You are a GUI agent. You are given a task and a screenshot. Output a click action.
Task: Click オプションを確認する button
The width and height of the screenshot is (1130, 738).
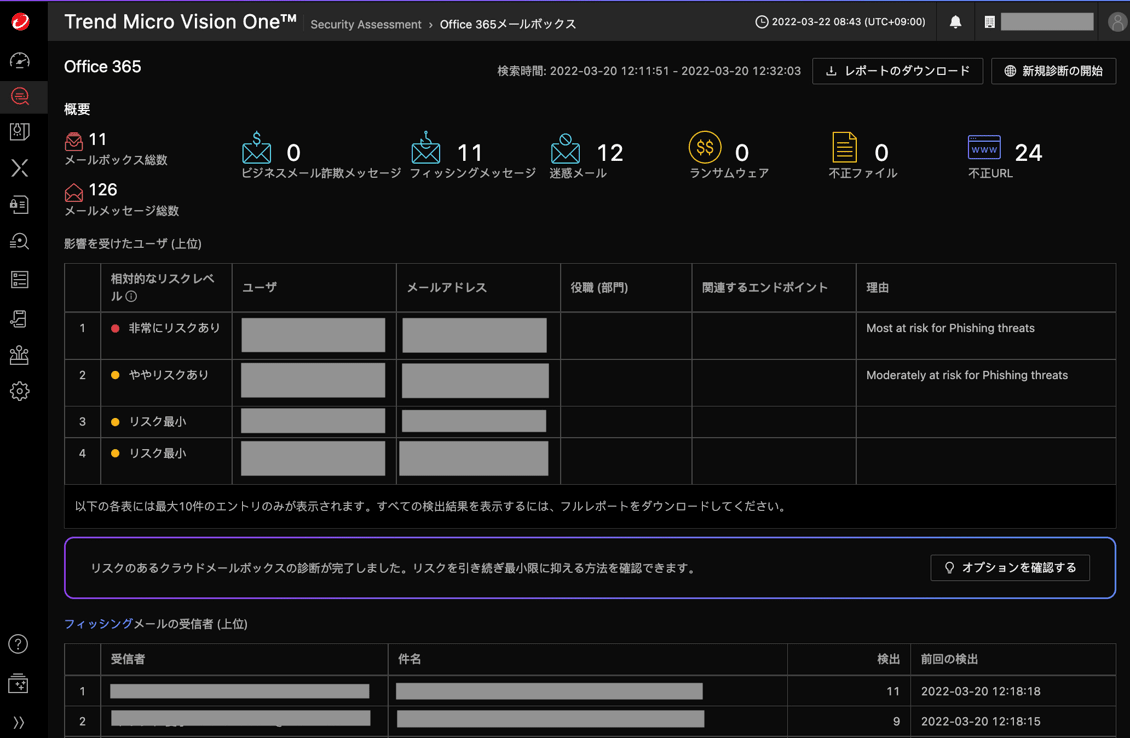[x=1009, y=568]
